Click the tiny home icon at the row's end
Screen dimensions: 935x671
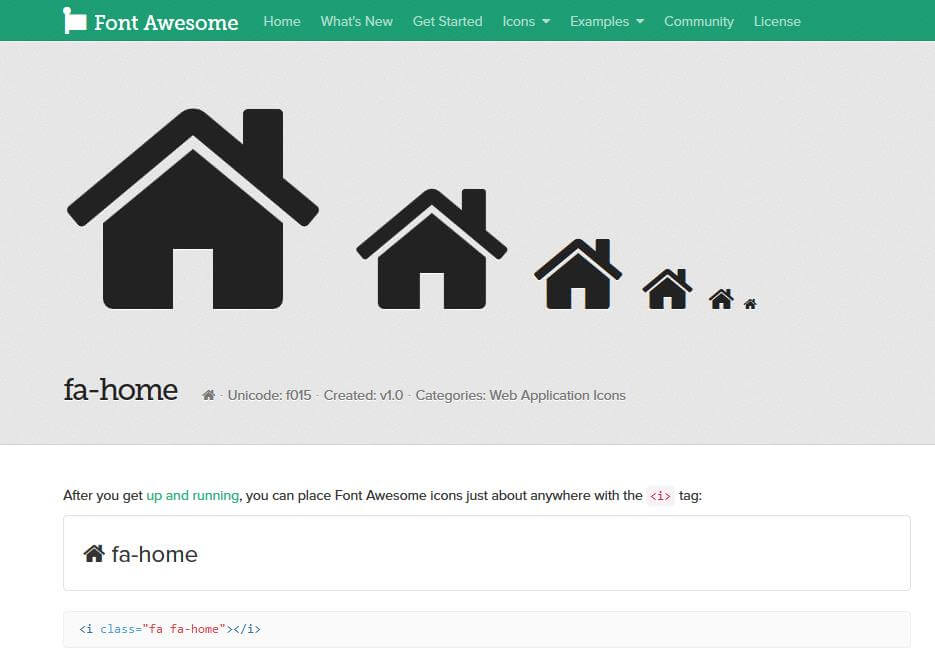(750, 302)
